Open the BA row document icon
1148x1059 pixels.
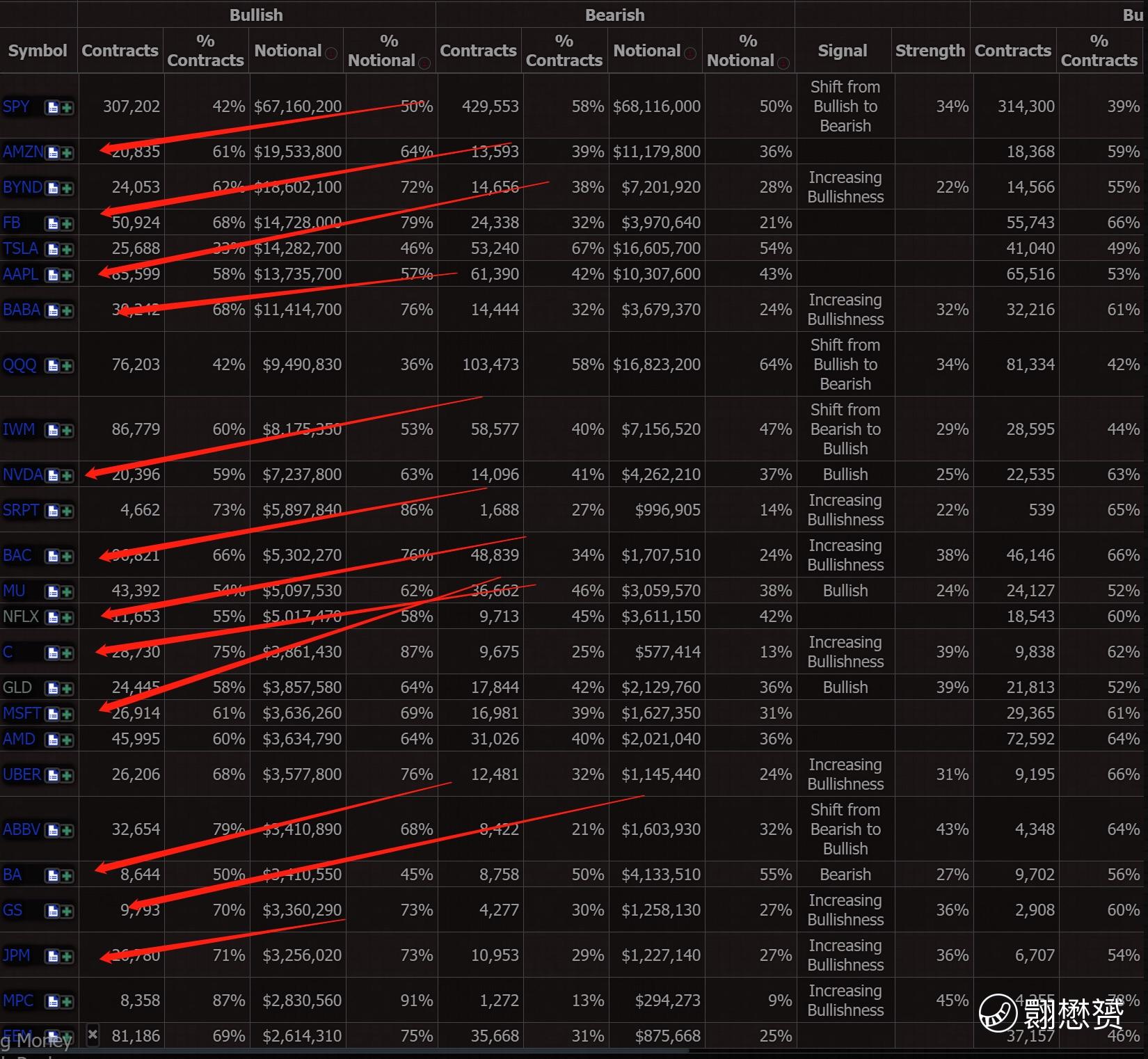coord(52,875)
